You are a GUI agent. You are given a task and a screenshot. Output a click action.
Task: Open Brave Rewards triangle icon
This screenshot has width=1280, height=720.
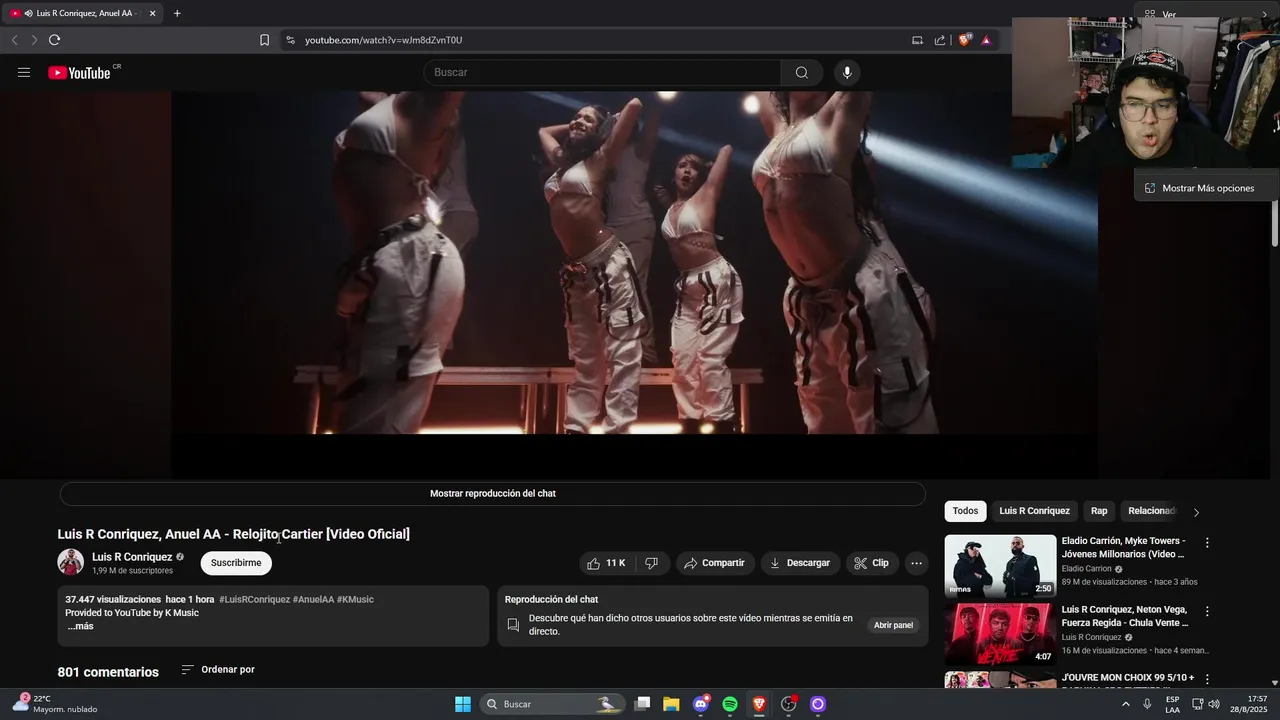pos(986,40)
